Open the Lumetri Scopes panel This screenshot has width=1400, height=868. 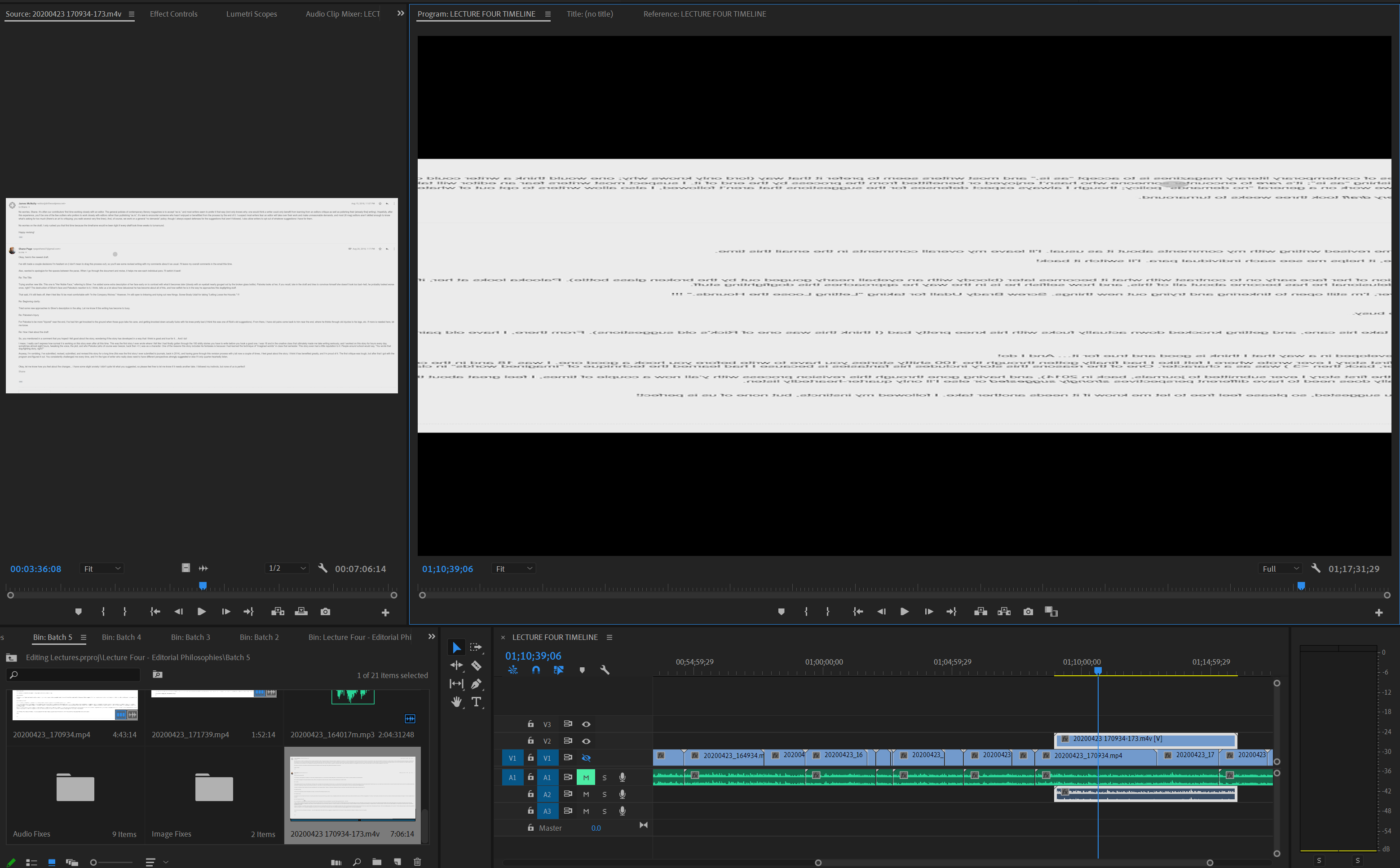click(252, 14)
